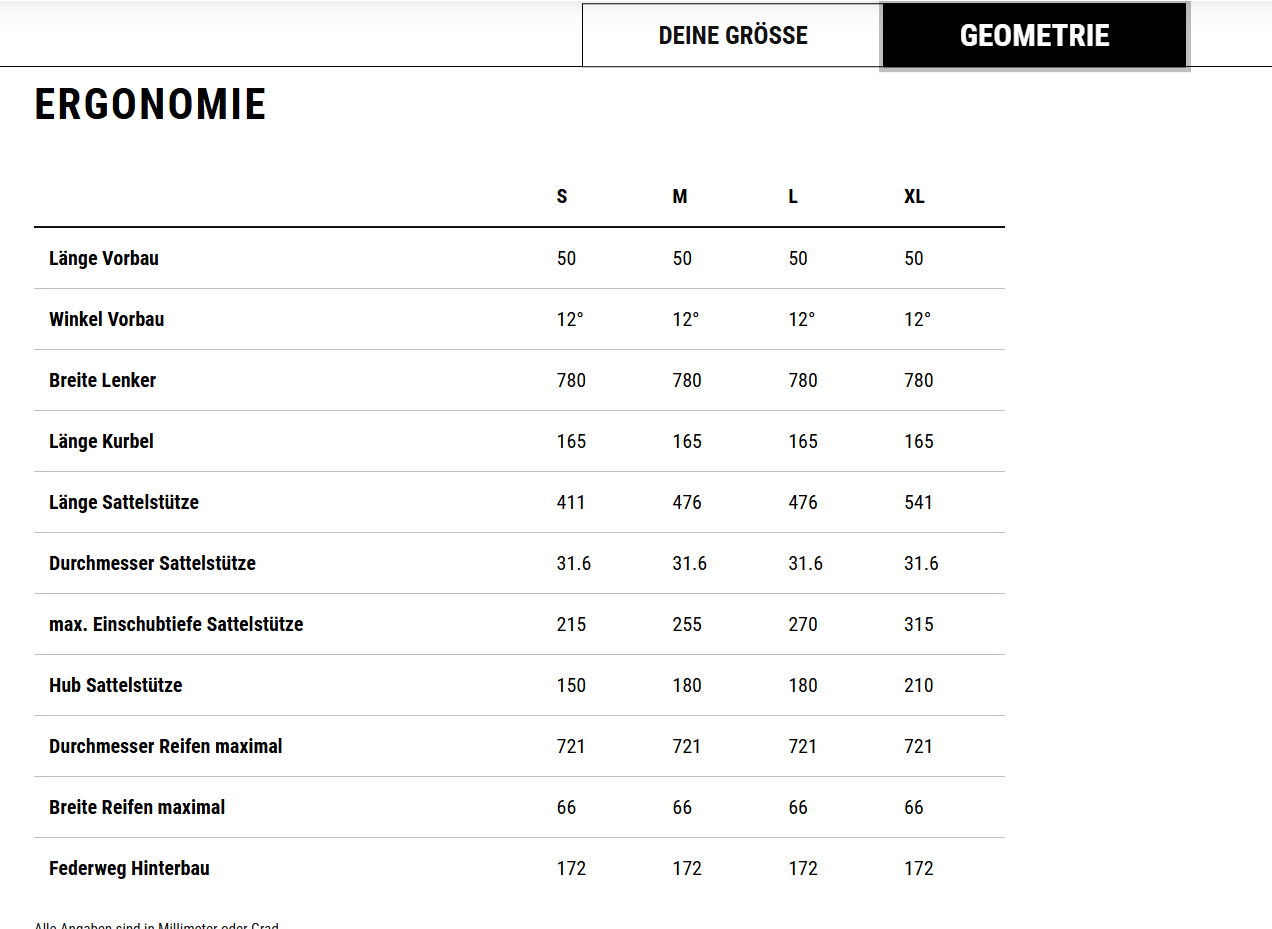This screenshot has width=1272, height=929.
Task: Select the Länge Vorbau row label
Action: [104, 258]
